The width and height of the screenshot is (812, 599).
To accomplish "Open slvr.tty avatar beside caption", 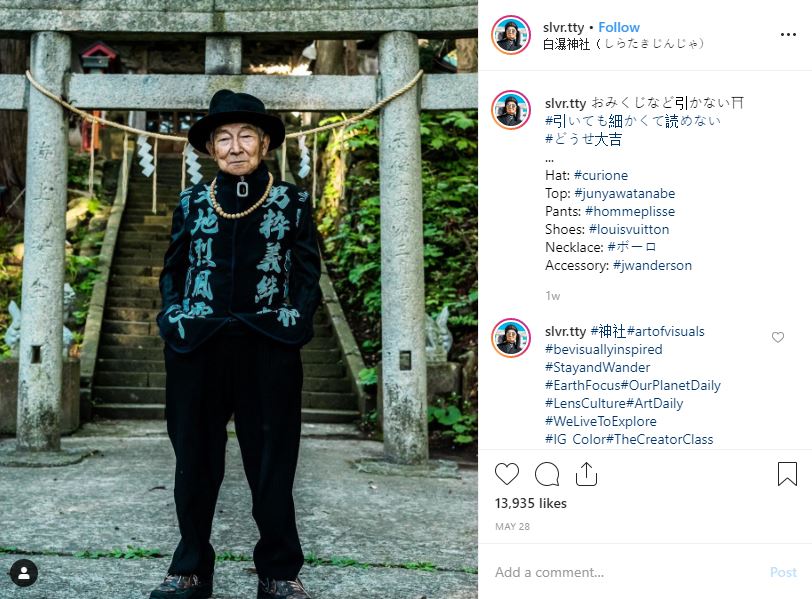I will [x=511, y=110].
